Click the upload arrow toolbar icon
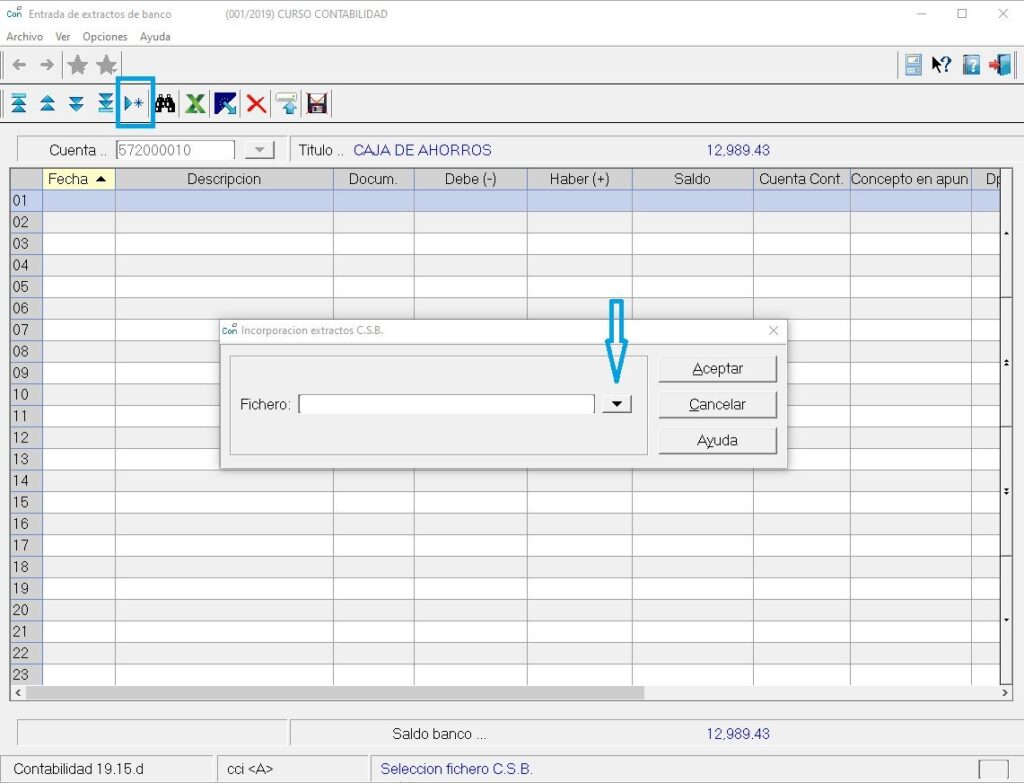 (x=287, y=103)
